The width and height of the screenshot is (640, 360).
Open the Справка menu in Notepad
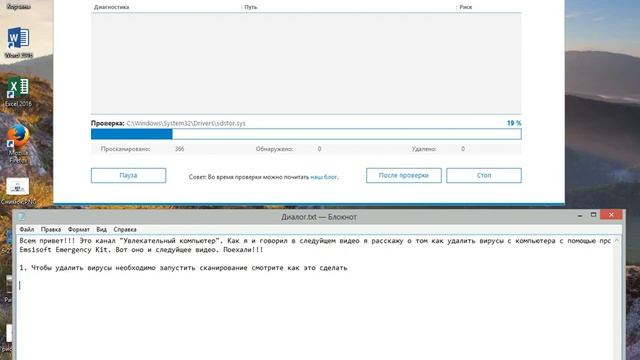125,229
